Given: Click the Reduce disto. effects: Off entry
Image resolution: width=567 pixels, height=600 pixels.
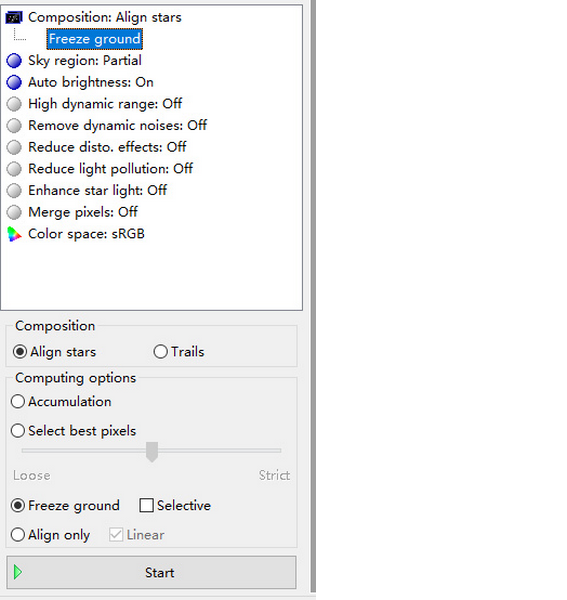Looking at the screenshot, I should pyautogui.click(x=107, y=147).
